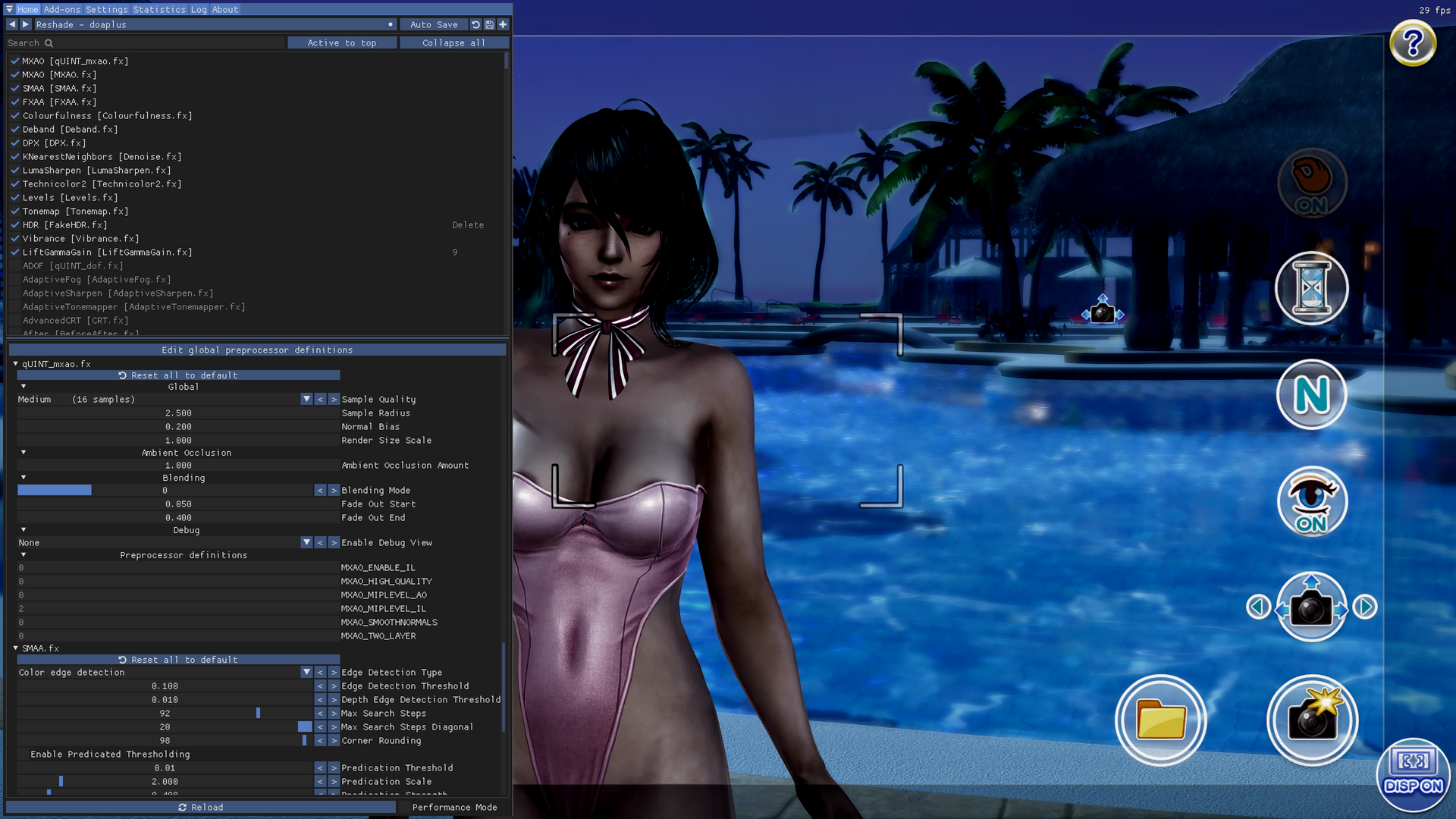This screenshot has width=1456, height=819.
Task: Click the Blending Mode slider
Action: click(165, 491)
